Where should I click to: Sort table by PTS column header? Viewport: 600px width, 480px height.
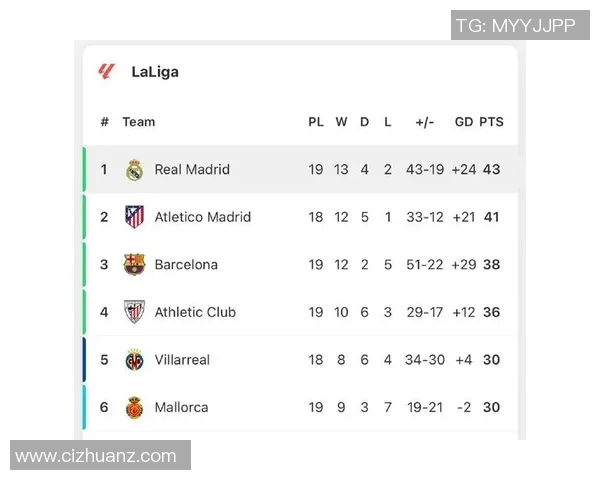click(491, 122)
